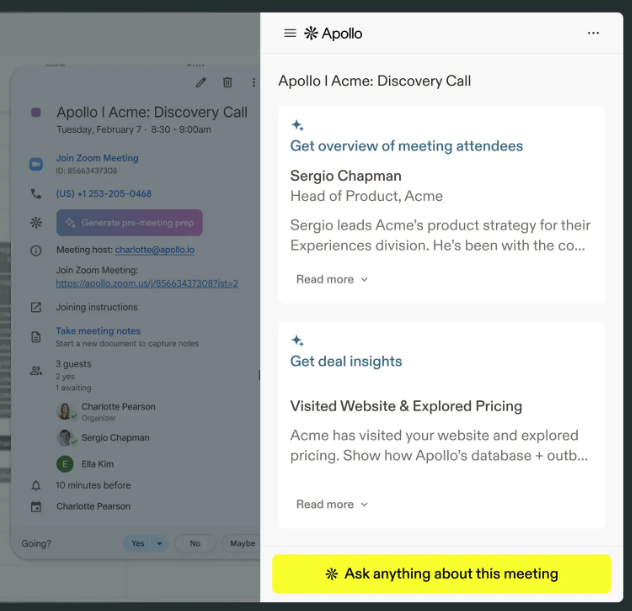Image resolution: width=632 pixels, height=611 pixels.
Task: Click Acme visited website description text
Action: pos(439,445)
